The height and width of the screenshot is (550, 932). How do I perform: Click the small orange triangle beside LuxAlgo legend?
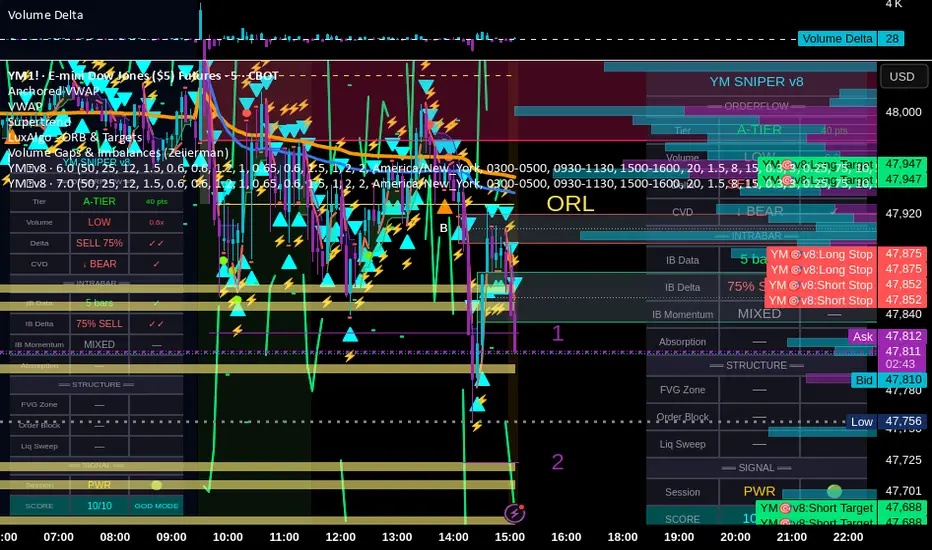11,139
